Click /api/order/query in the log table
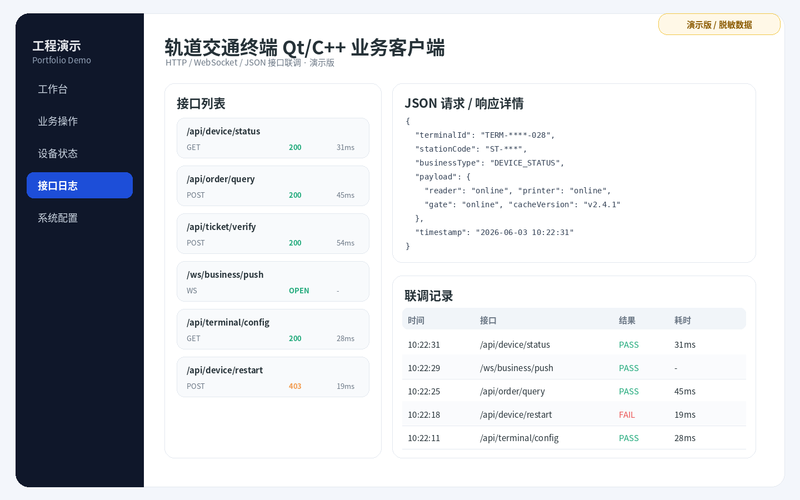Viewport: 800px width, 500px height. coord(512,391)
